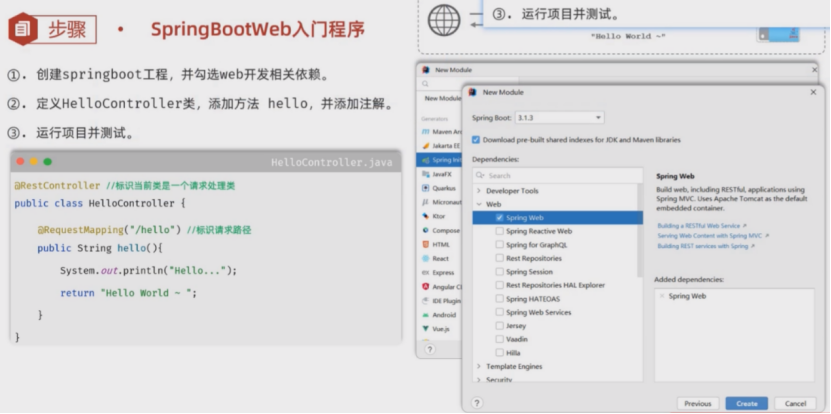
Task: Click the help question mark in back New Module window
Action: (x=430, y=349)
